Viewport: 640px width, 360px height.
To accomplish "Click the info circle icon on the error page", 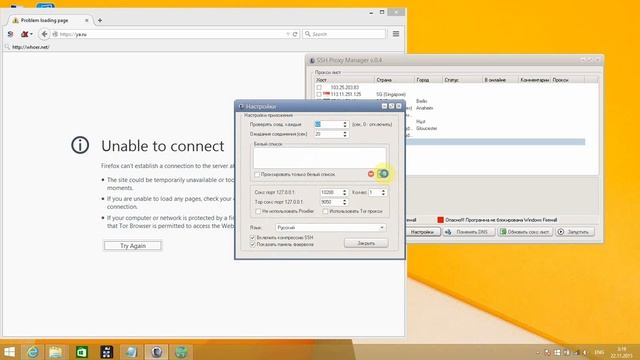I will point(80,145).
